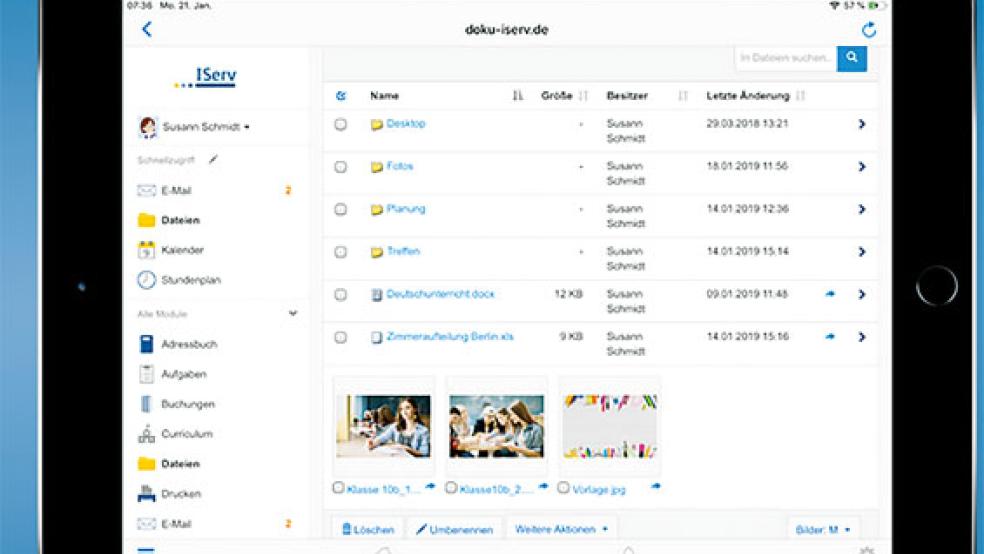Collapse the Alle Module section chevron

pyautogui.click(x=292, y=313)
